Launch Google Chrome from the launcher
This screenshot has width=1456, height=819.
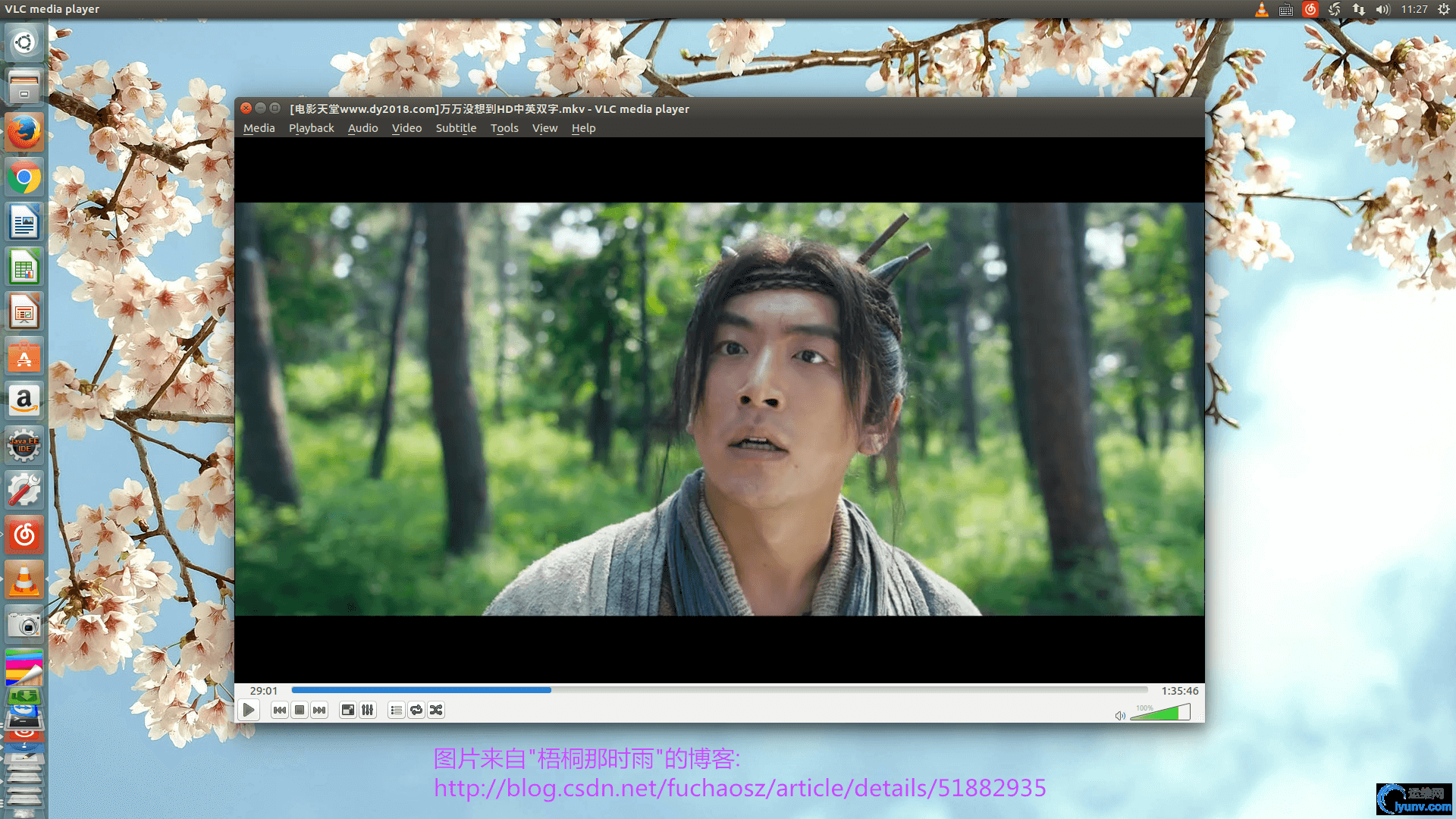tap(24, 177)
